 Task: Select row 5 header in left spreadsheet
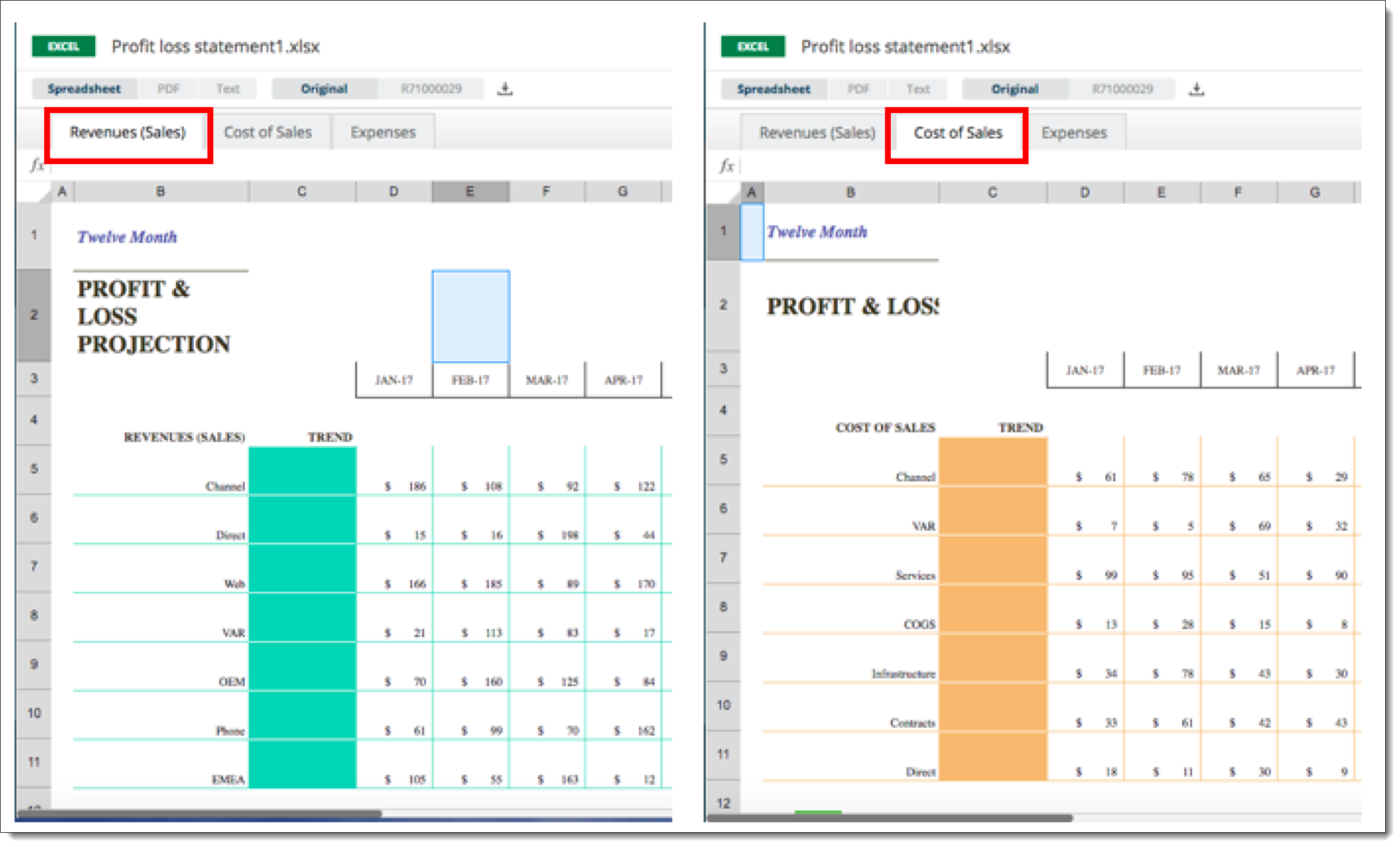coord(34,469)
